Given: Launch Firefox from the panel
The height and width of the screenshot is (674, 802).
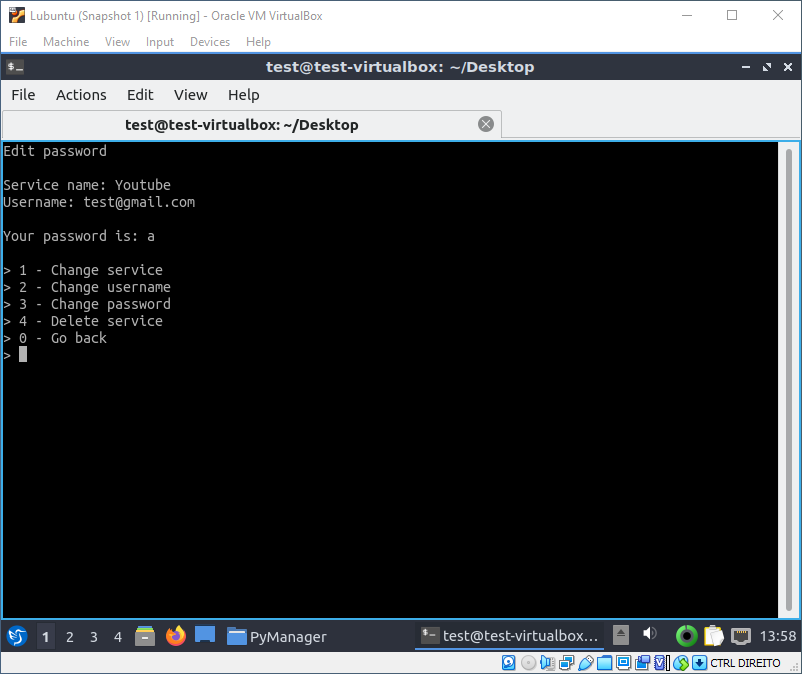Looking at the screenshot, I should point(176,636).
